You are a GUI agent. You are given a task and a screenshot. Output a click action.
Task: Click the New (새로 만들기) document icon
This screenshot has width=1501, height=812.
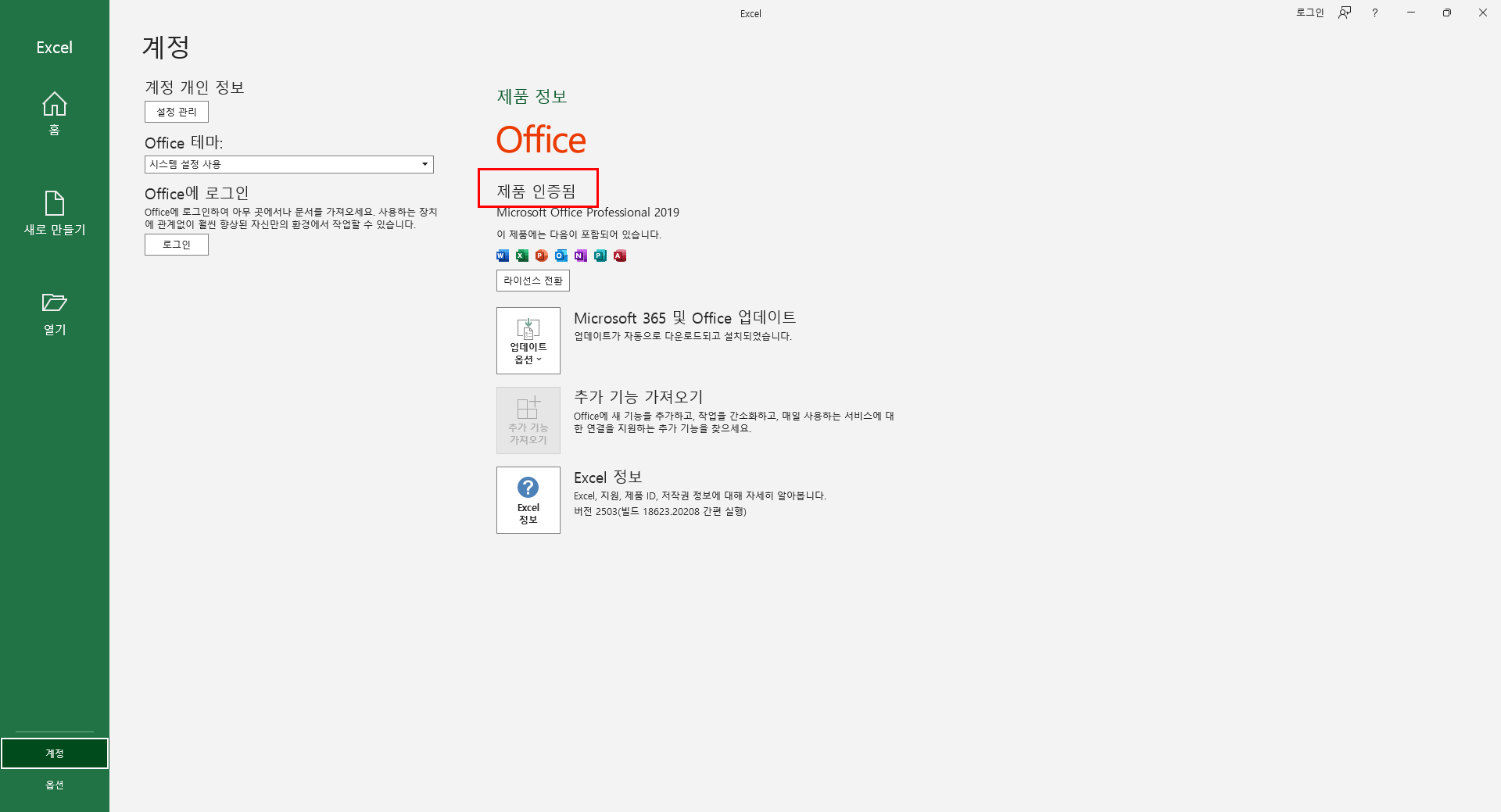tap(54, 203)
